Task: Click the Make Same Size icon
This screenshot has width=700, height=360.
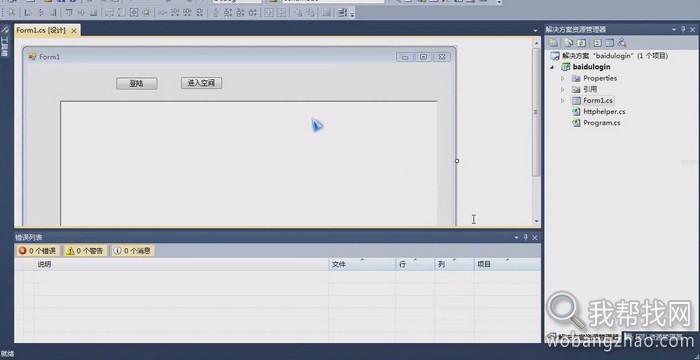Action: (133, 13)
